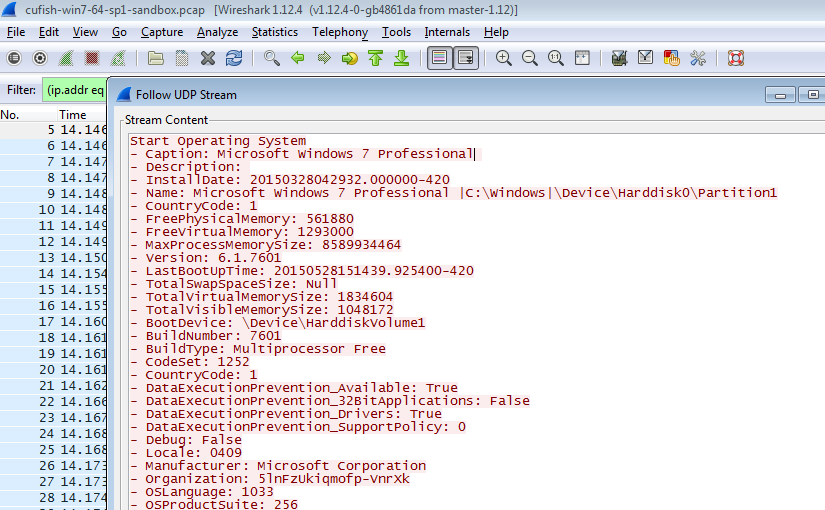The width and height of the screenshot is (825, 510).
Task: Start a new live capture (shark fin icon)
Action: pyautogui.click(x=66, y=58)
